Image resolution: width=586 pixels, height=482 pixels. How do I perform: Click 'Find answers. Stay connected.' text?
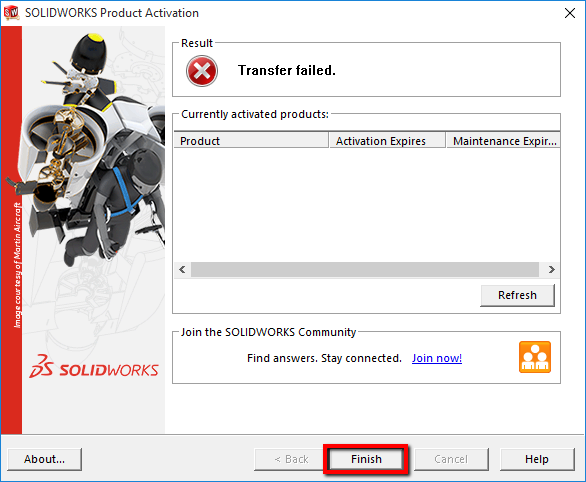point(324,358)
